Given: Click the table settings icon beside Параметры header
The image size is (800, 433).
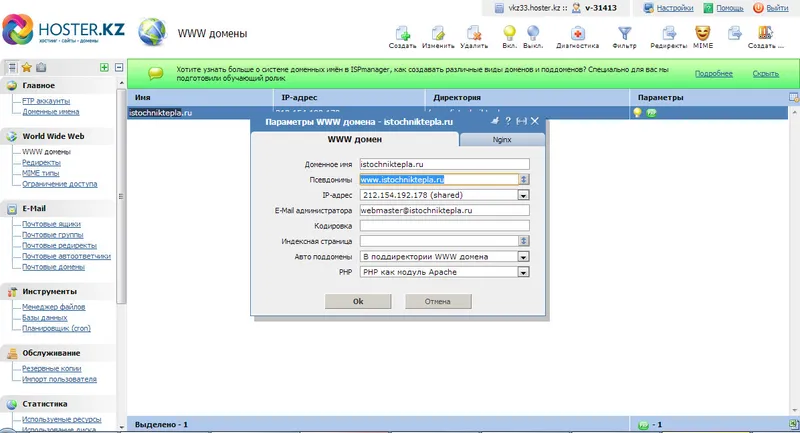Looking at the screenshot, I should pyautogui.click(x=794, y=97).
